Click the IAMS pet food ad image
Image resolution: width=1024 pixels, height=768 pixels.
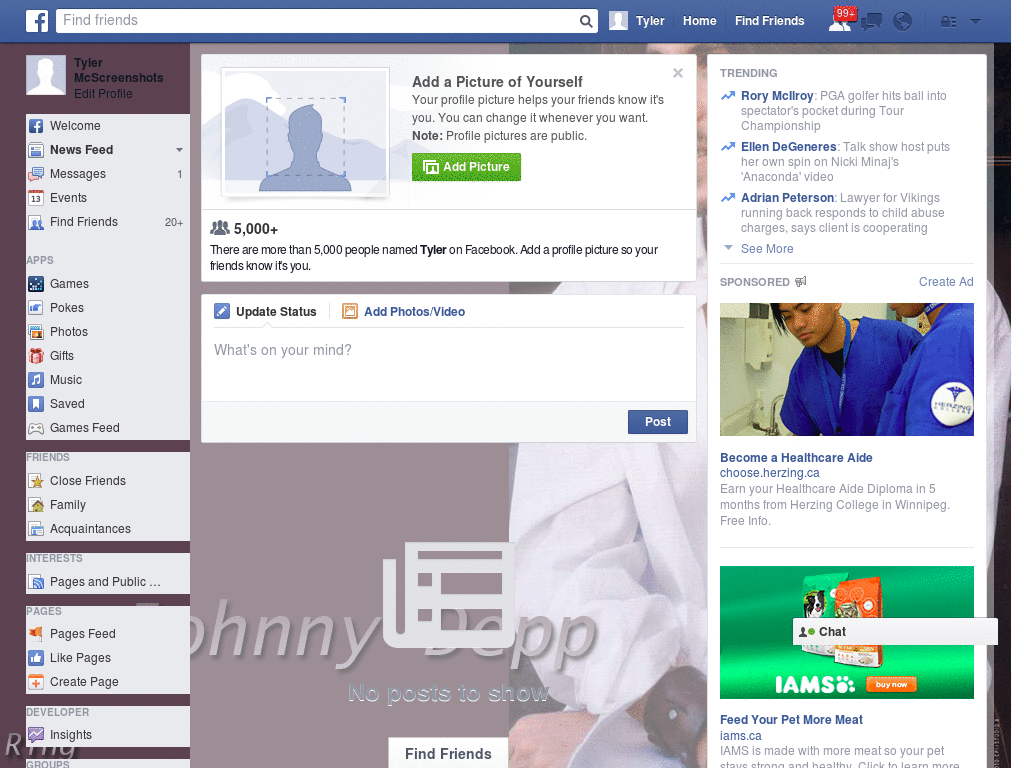[x=846, y=632]
